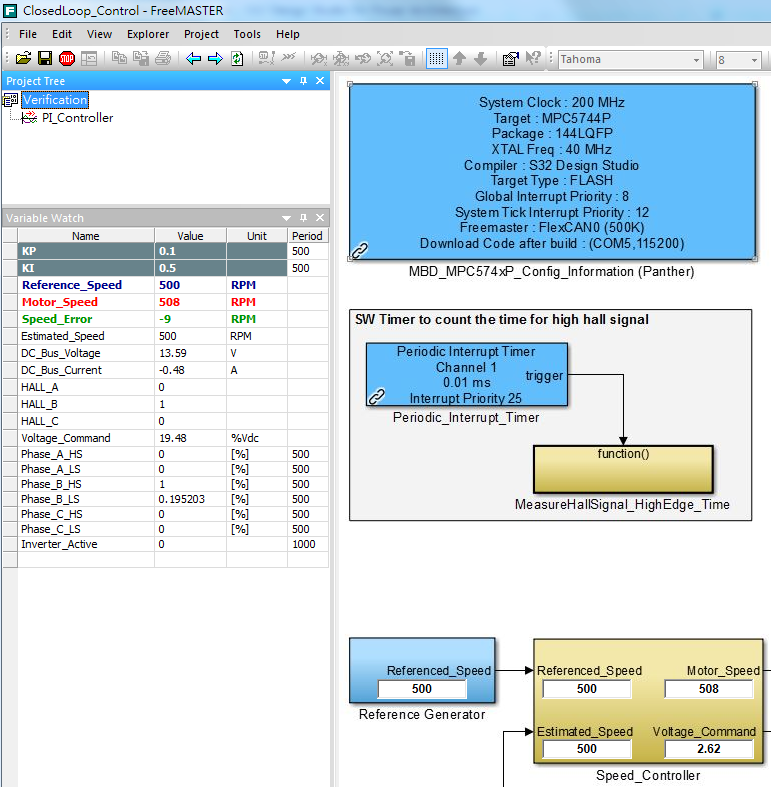
Task: Click the PI_Controller scope icon in tree
Action: click(29, 117)
